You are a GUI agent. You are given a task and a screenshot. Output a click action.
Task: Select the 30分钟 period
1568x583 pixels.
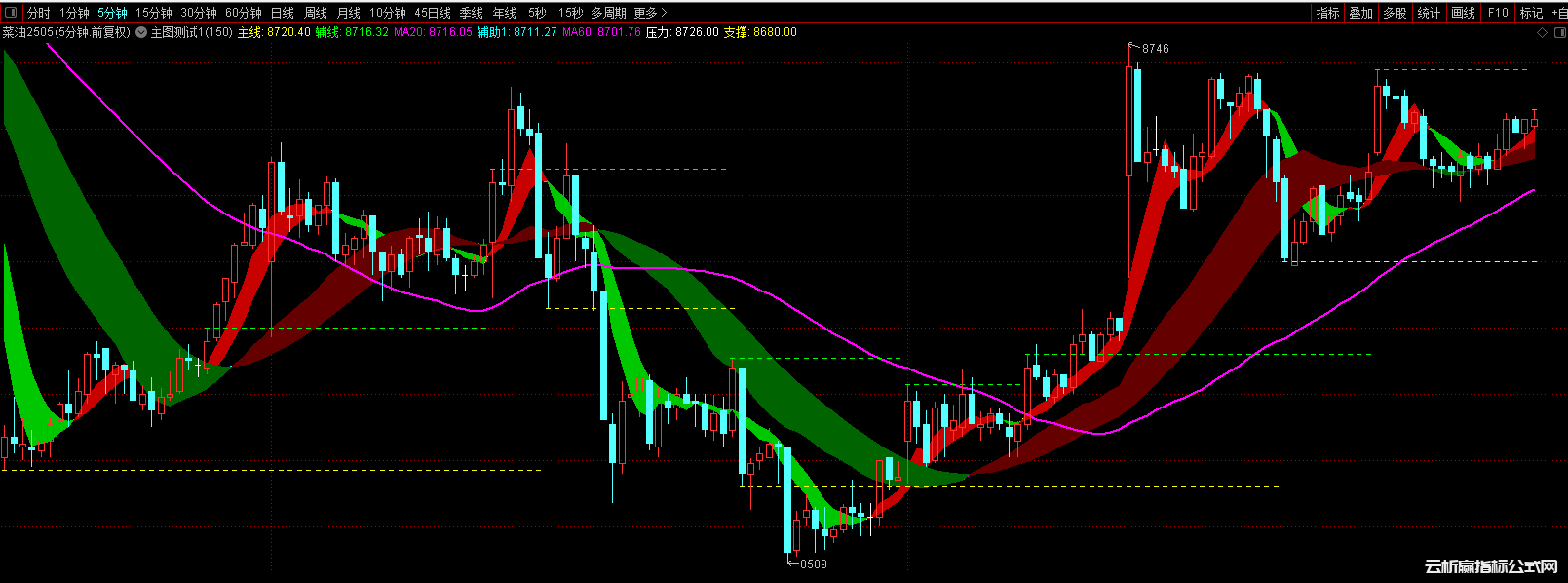(x=198, y=13)
